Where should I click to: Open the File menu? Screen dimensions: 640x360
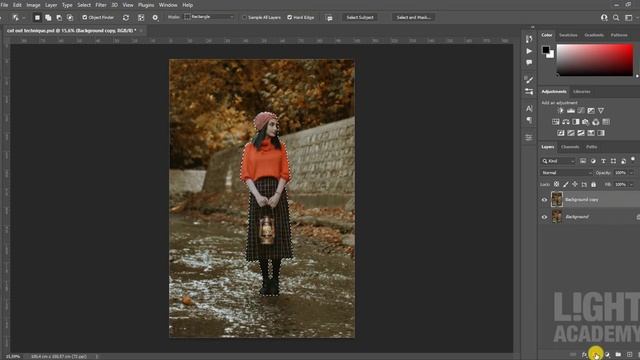pyautogui.click(x=4, y=5)
